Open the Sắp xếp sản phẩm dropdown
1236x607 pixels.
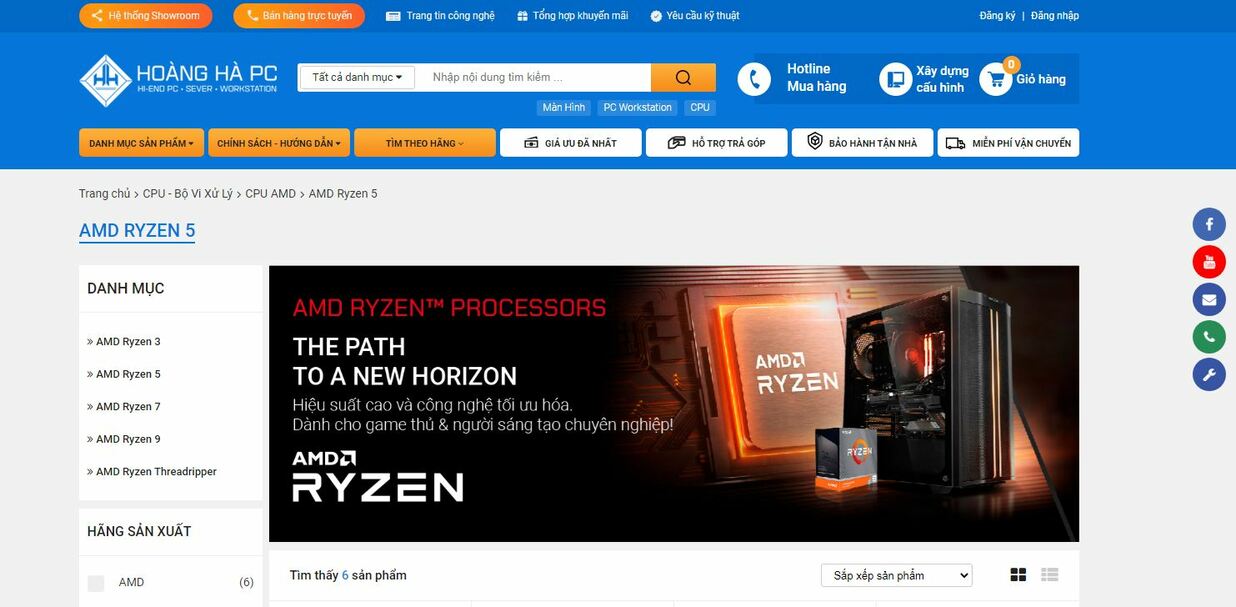click(897, 575)
